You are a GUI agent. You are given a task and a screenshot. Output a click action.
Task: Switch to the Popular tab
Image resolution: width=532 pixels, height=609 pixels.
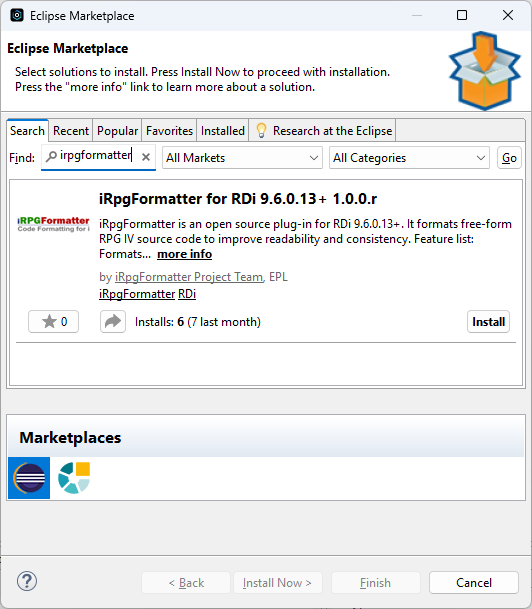(x=117, y=130)
